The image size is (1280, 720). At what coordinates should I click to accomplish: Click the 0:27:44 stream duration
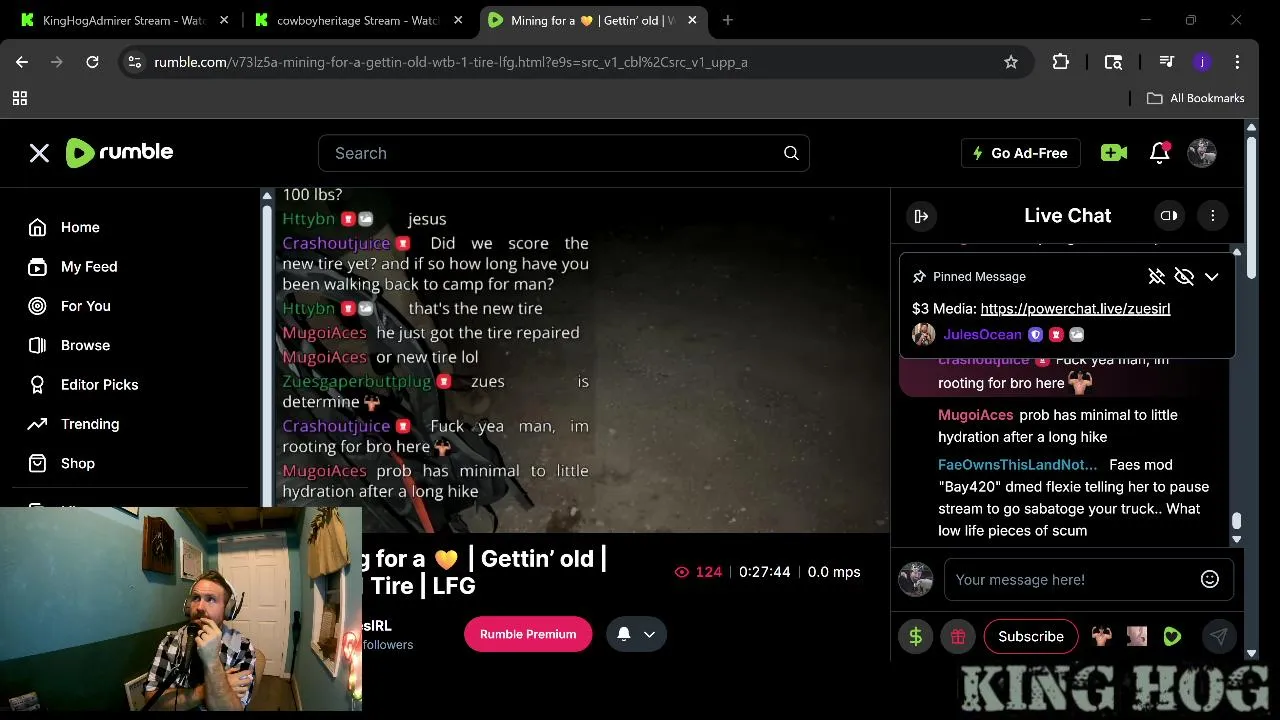[764, 572]
